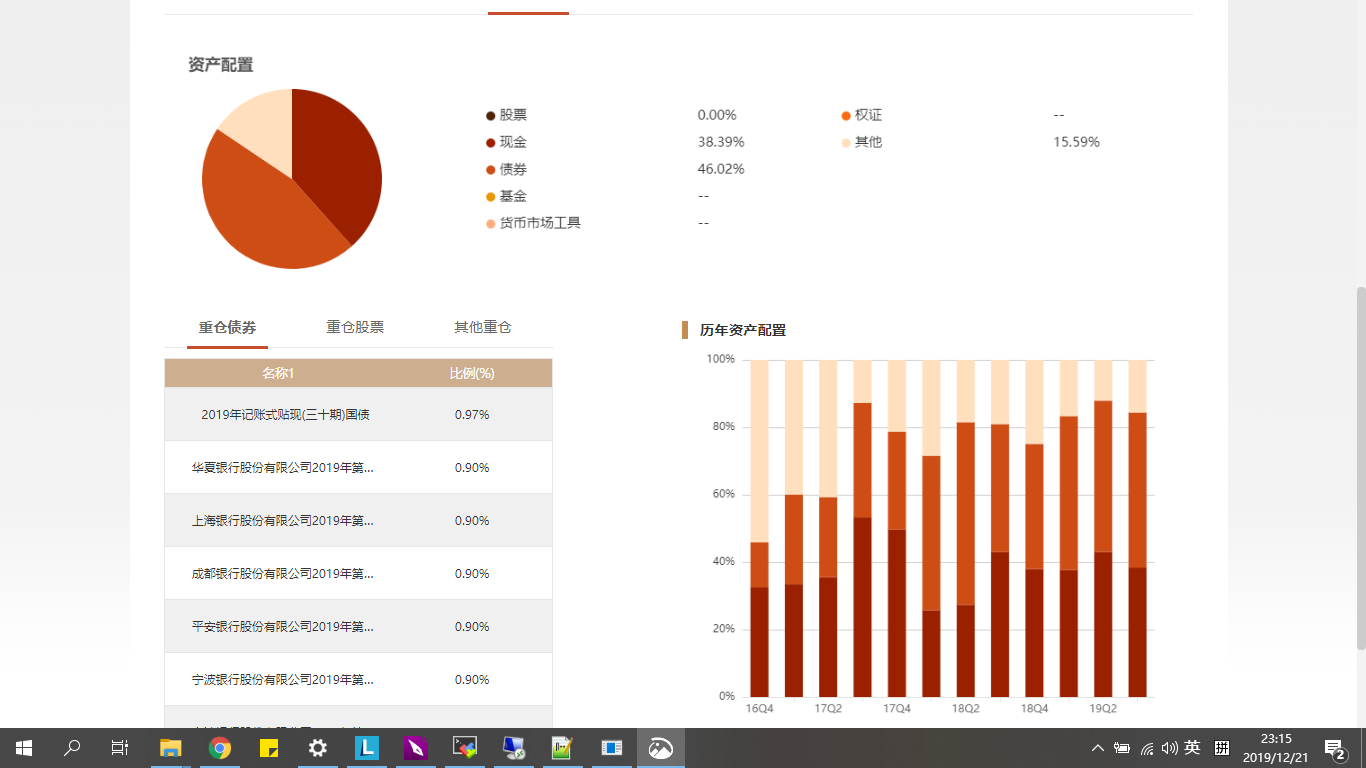Open File Explorer from taskbar
Screen dimensions: 1366x768
coord(171,748)
